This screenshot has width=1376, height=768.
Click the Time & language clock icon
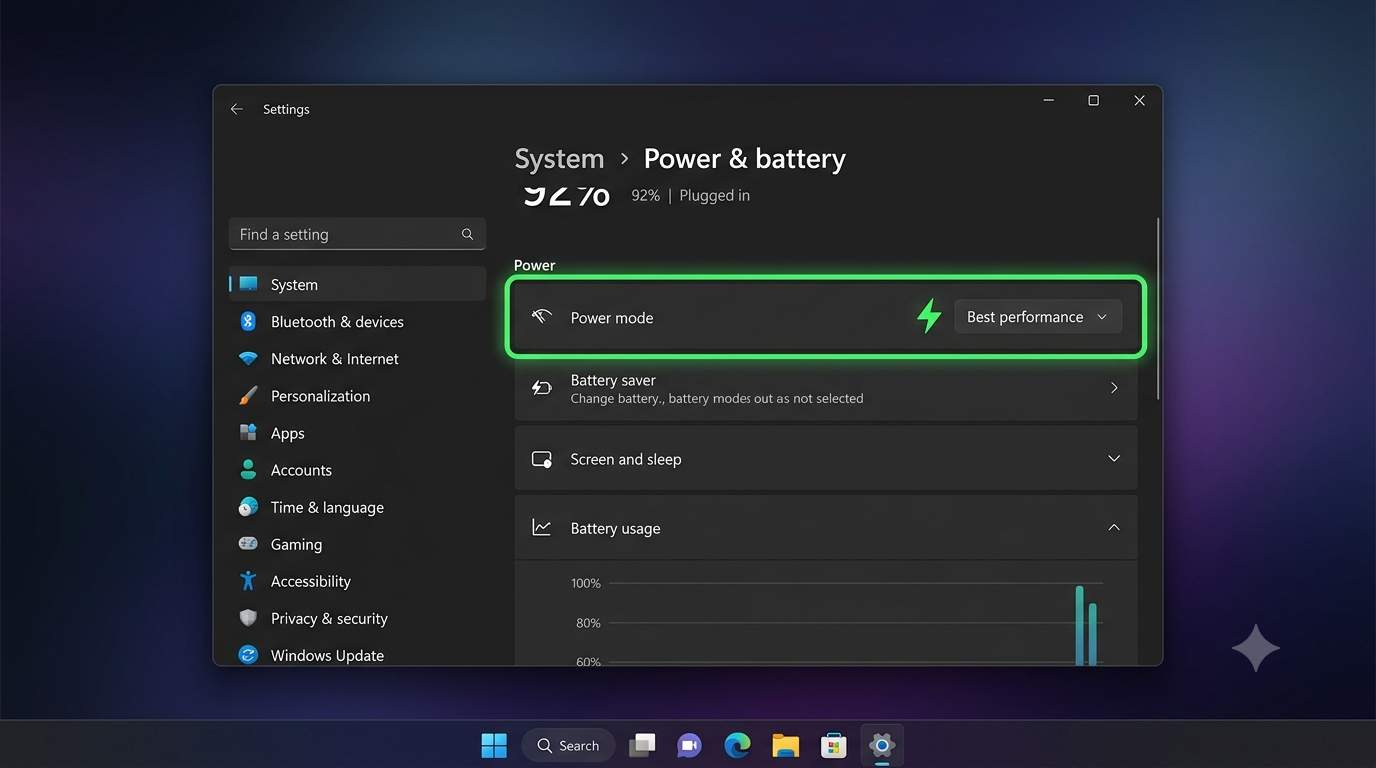[248, 507]
